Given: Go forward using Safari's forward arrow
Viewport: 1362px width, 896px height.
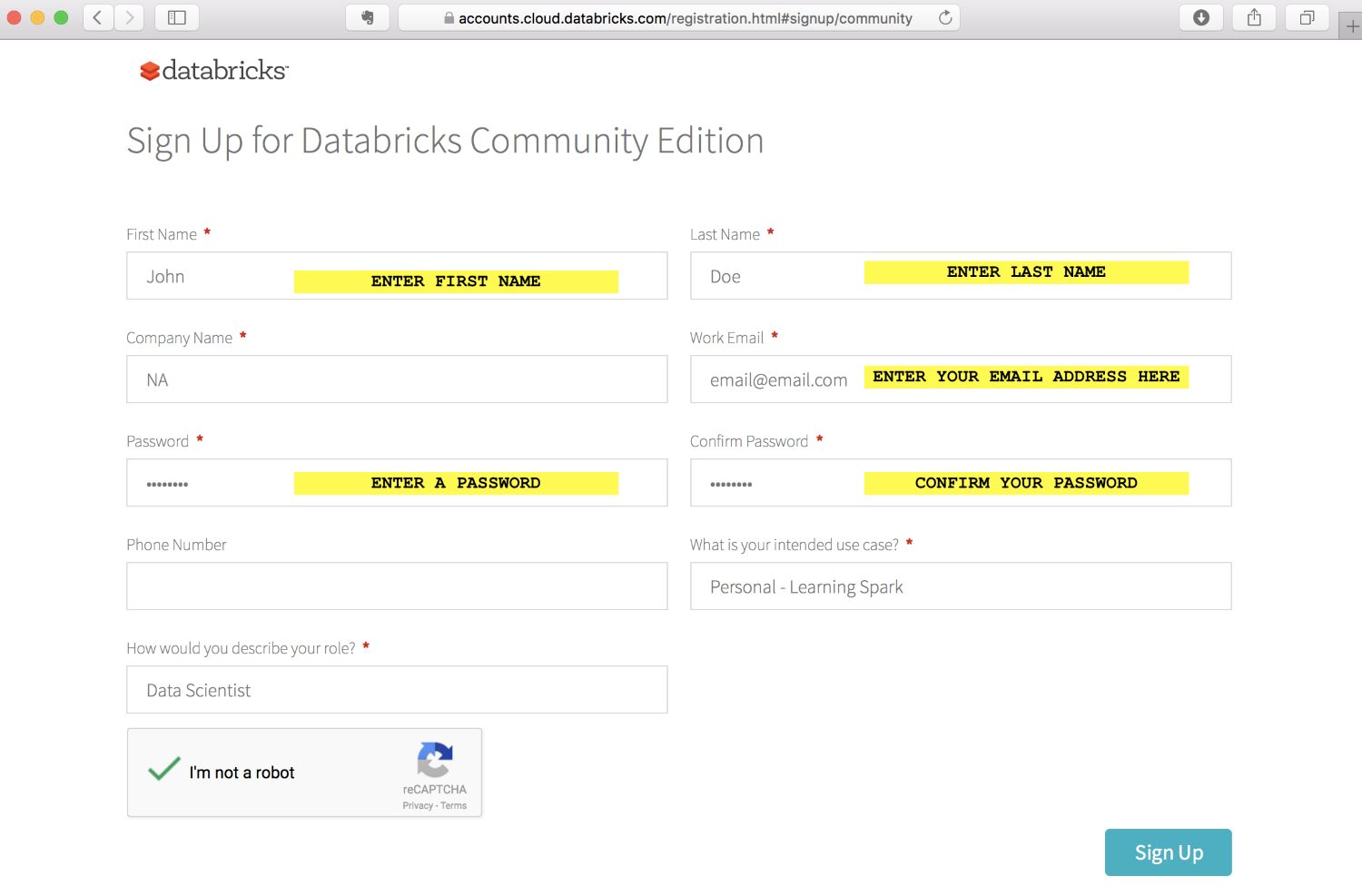Looking at the screenshot, I should [129, 17].
